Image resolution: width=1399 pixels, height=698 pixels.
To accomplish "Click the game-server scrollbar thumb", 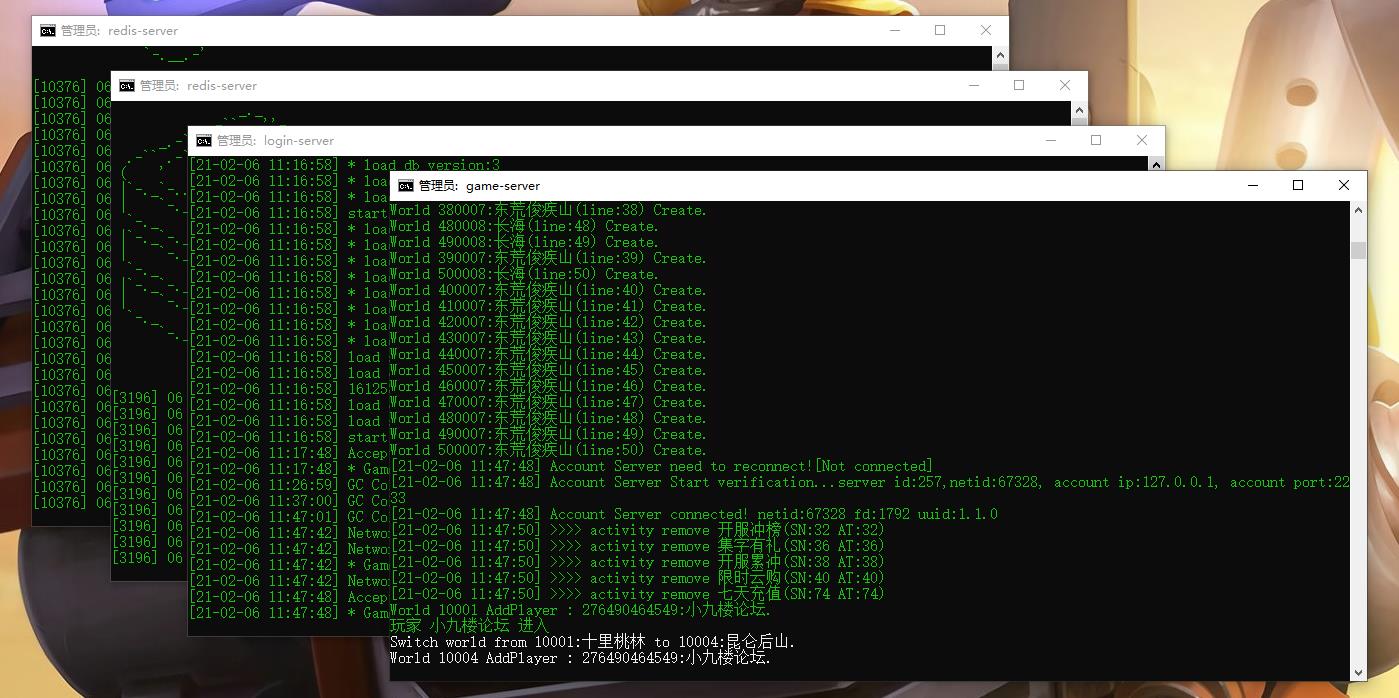I will (x=1358, y=250).
